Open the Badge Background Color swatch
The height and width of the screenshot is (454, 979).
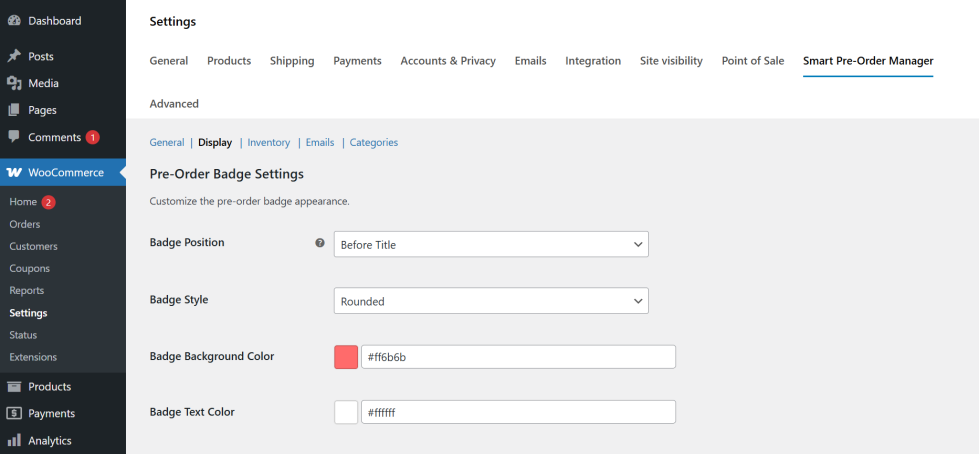pos(346,357)
